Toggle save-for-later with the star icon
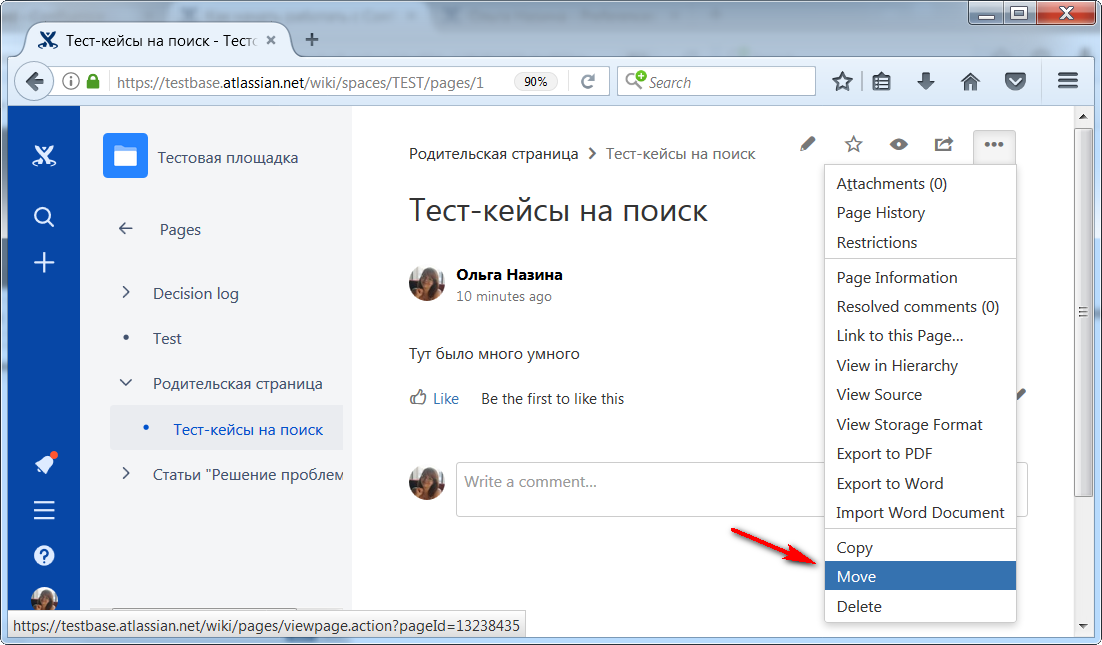 click(853, 144)
